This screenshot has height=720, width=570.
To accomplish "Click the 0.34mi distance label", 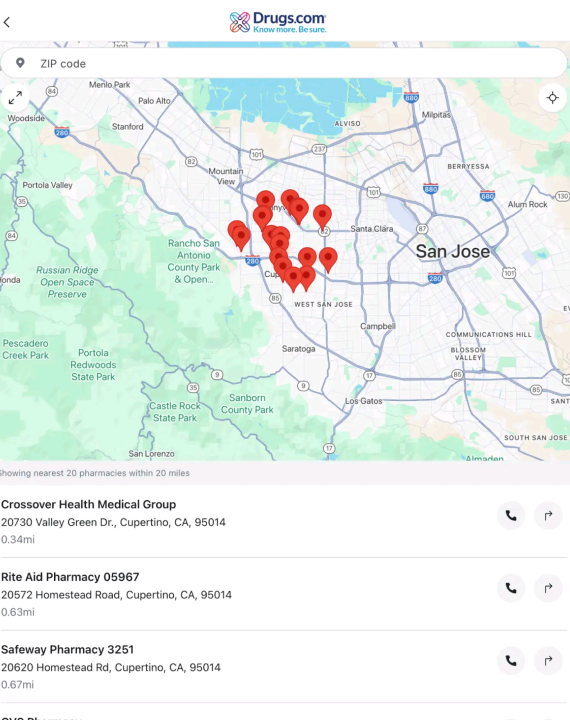I will click(x=17, y=540).
